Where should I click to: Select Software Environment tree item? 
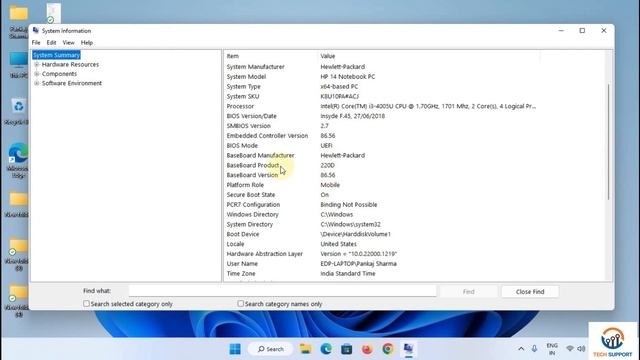(72, 83)
